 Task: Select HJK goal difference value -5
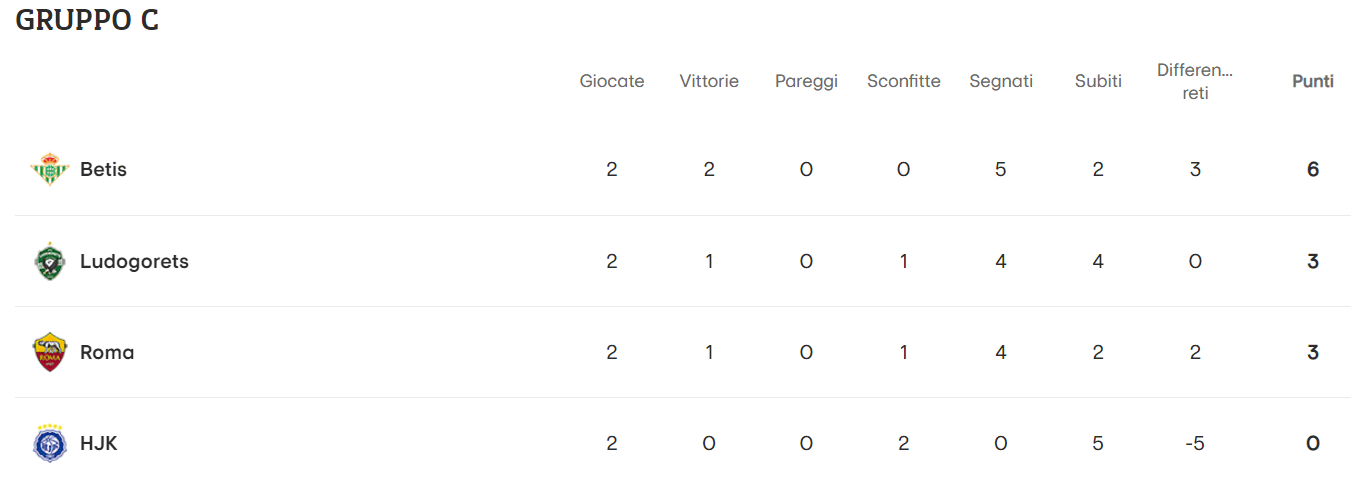click(x=1195, y=444)
